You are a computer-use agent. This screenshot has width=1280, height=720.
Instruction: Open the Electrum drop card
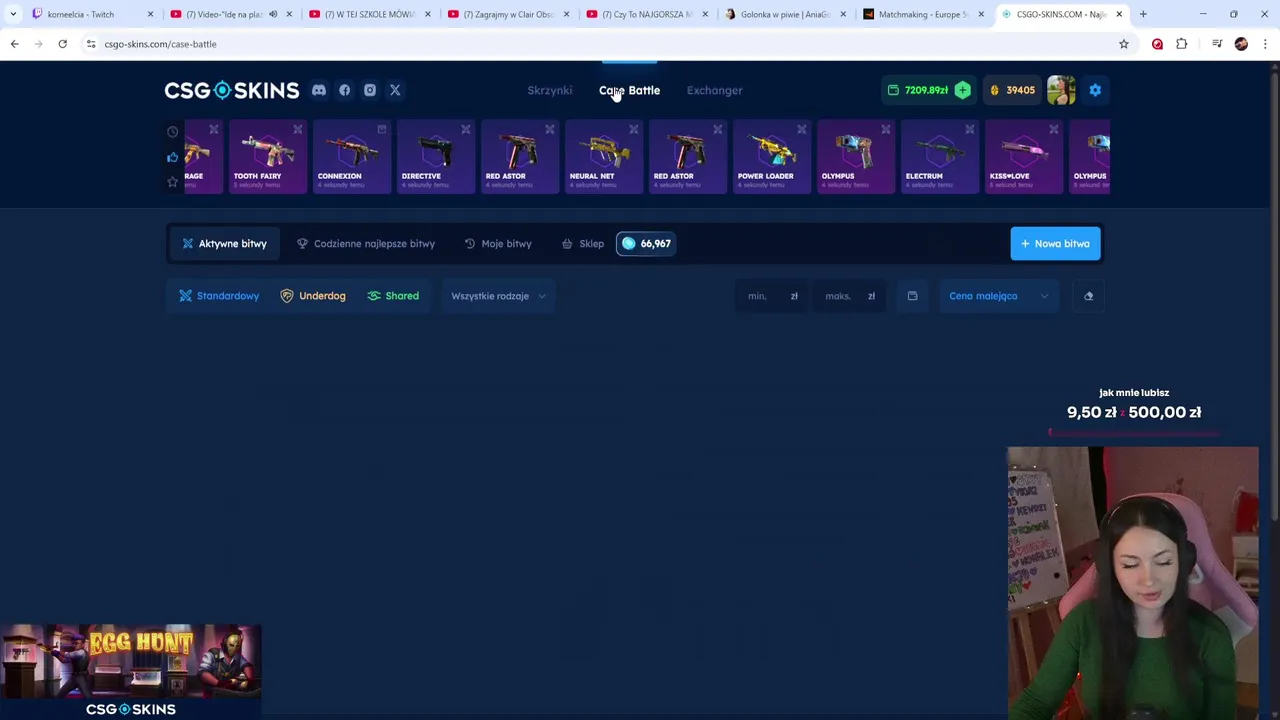click(x=938, y=157)
